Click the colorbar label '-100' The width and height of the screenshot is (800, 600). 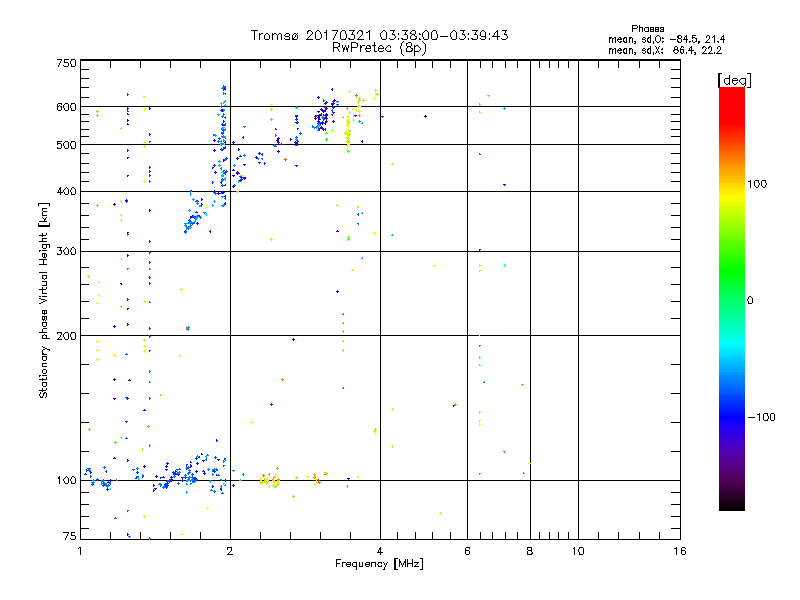coord(761,417)
